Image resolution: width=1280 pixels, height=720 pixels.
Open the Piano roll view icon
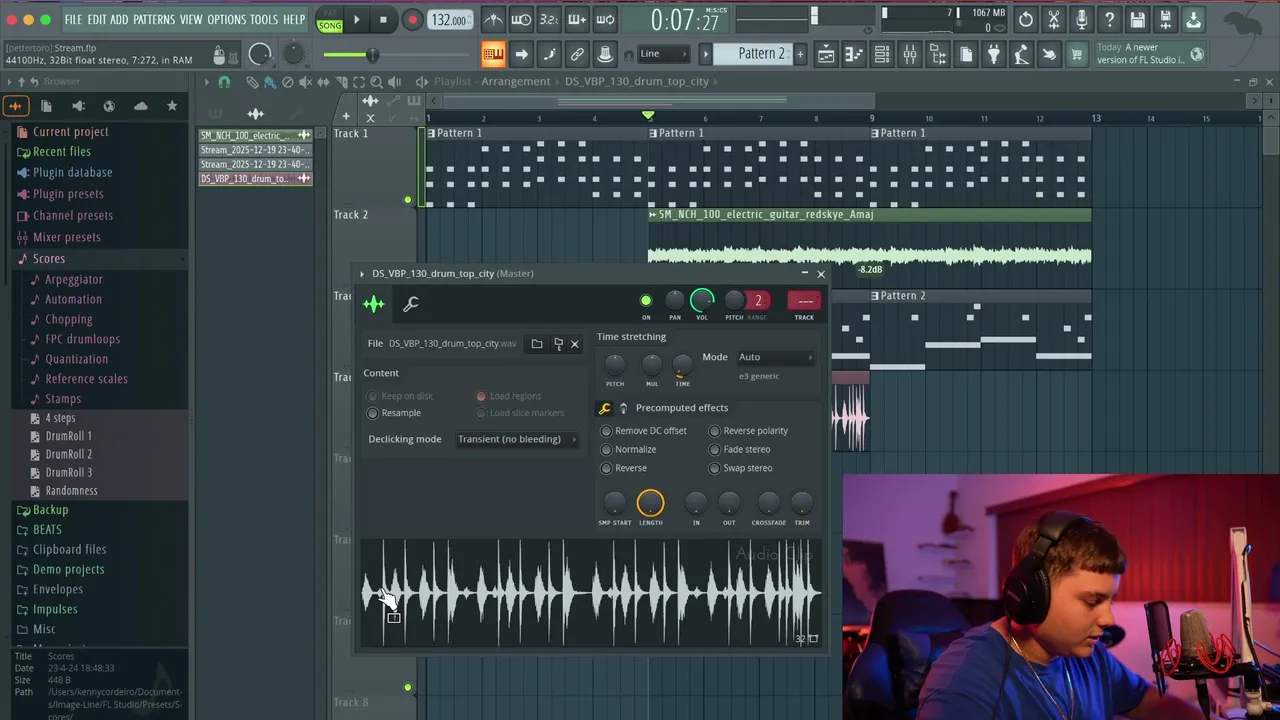(854, 54)
